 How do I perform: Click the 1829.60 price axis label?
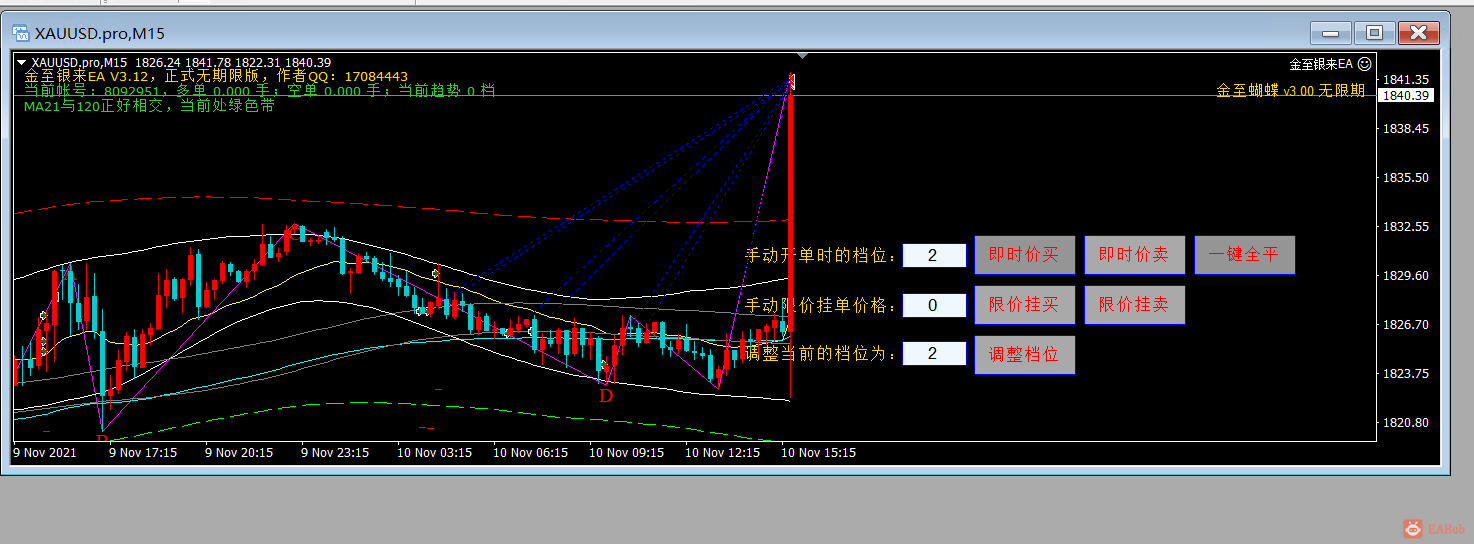(x=1404, y=276)
